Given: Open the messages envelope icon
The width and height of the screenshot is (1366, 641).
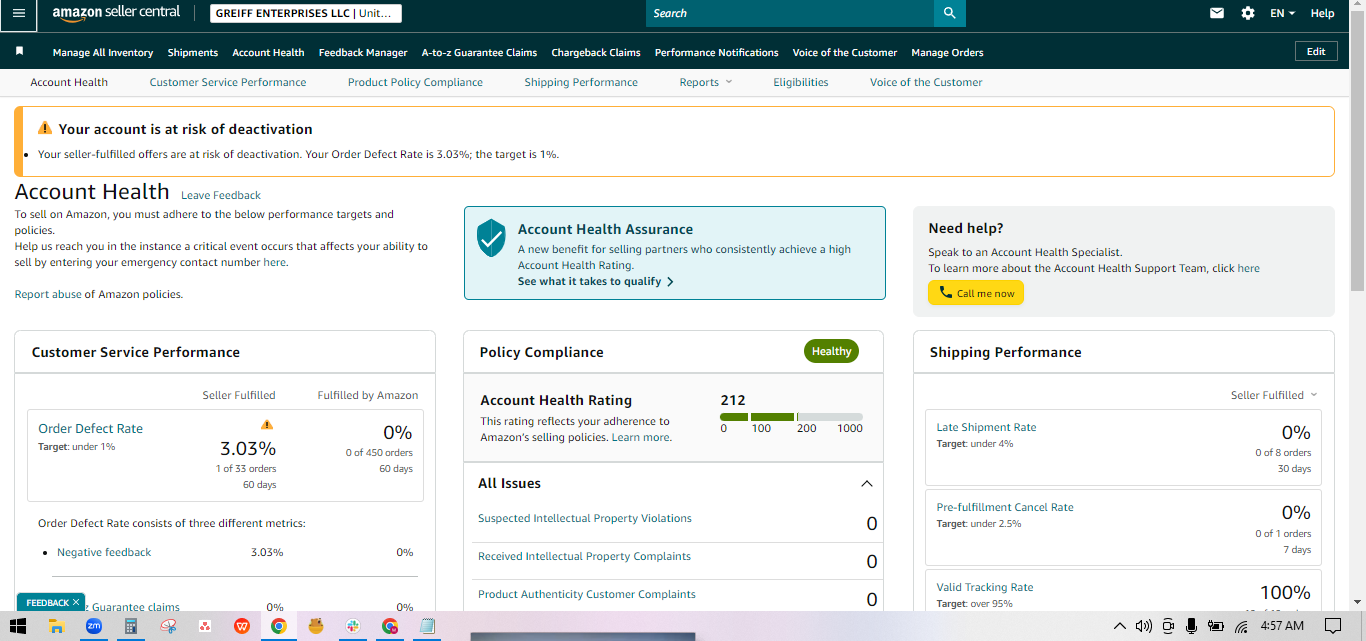Looking at the screenshot, I should point(1217,13).
